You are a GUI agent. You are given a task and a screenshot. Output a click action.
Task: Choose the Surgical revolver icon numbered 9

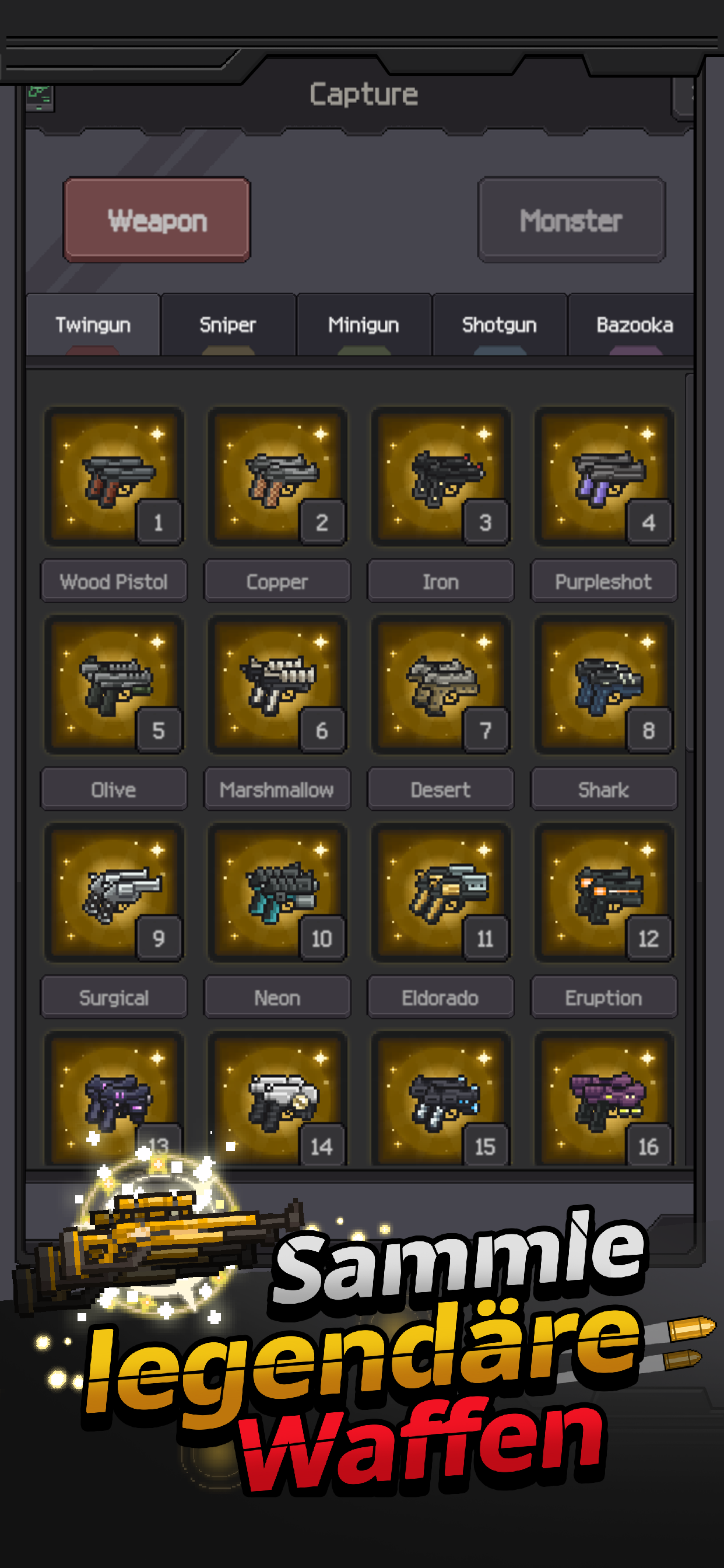pos(114,893)
